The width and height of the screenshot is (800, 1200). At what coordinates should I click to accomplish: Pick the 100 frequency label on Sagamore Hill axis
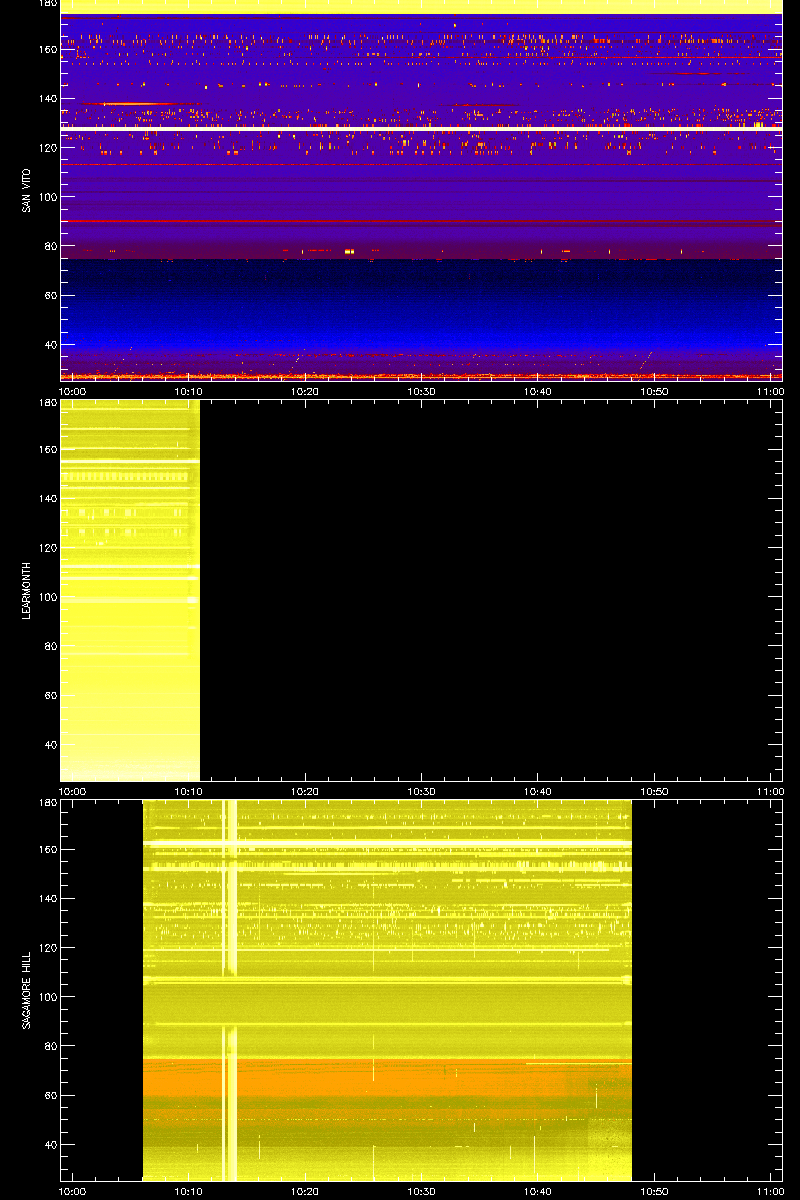pos(47,997)
